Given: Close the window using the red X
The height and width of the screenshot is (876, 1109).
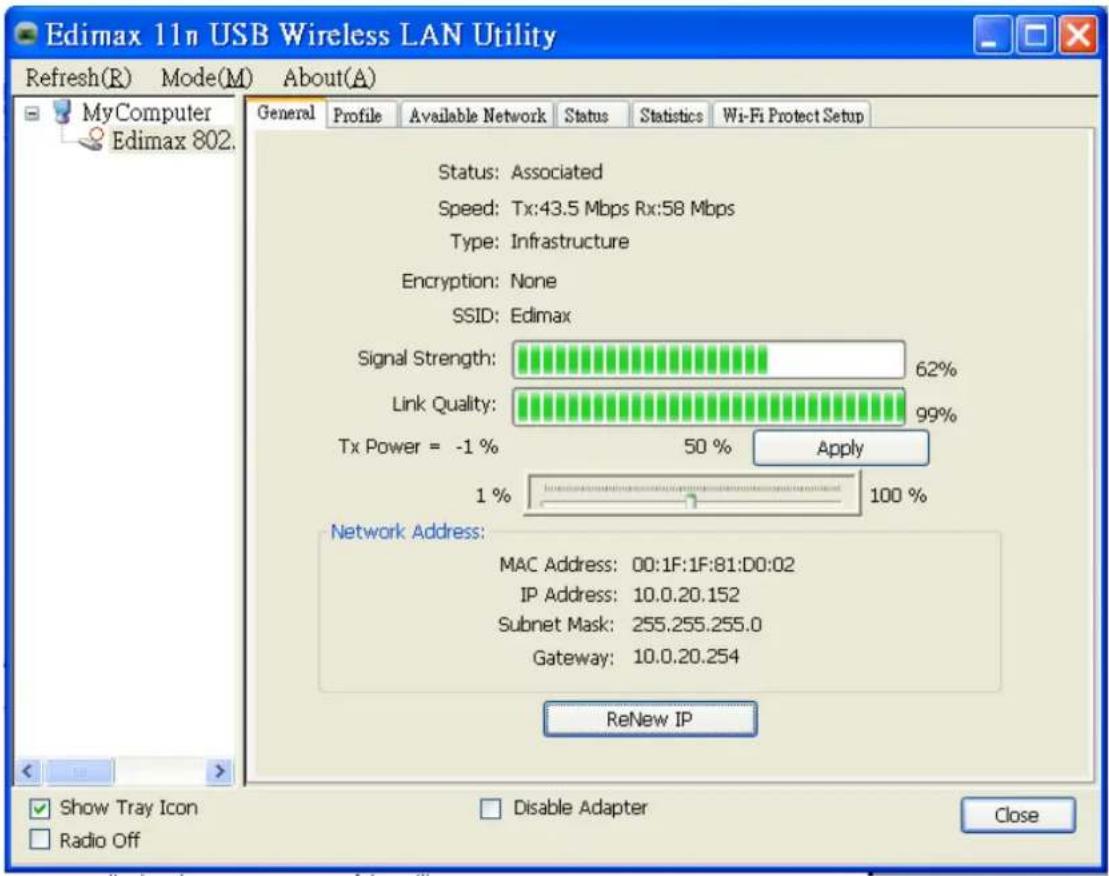Looking at the screenshot, I should pos(1079,35).
